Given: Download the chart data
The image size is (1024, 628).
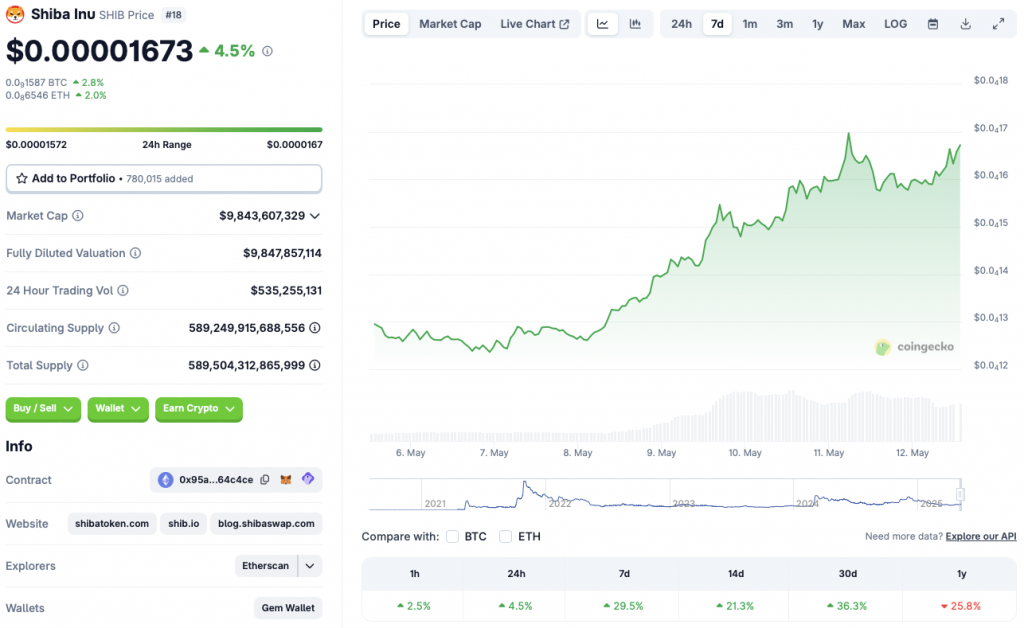Looking at the screenshot, I should [966, 24].
